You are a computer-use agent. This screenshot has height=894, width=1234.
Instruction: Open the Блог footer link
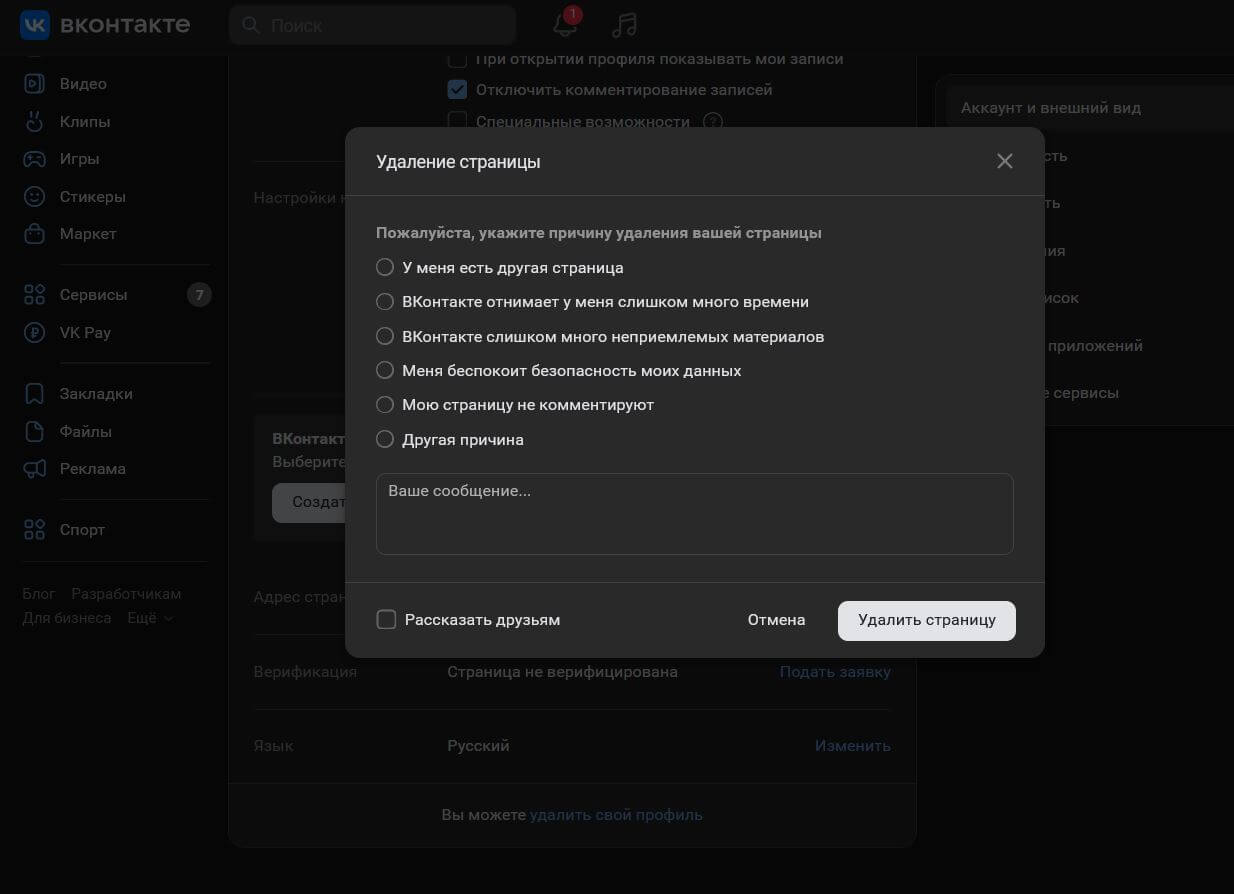click(x=39, y=594)
